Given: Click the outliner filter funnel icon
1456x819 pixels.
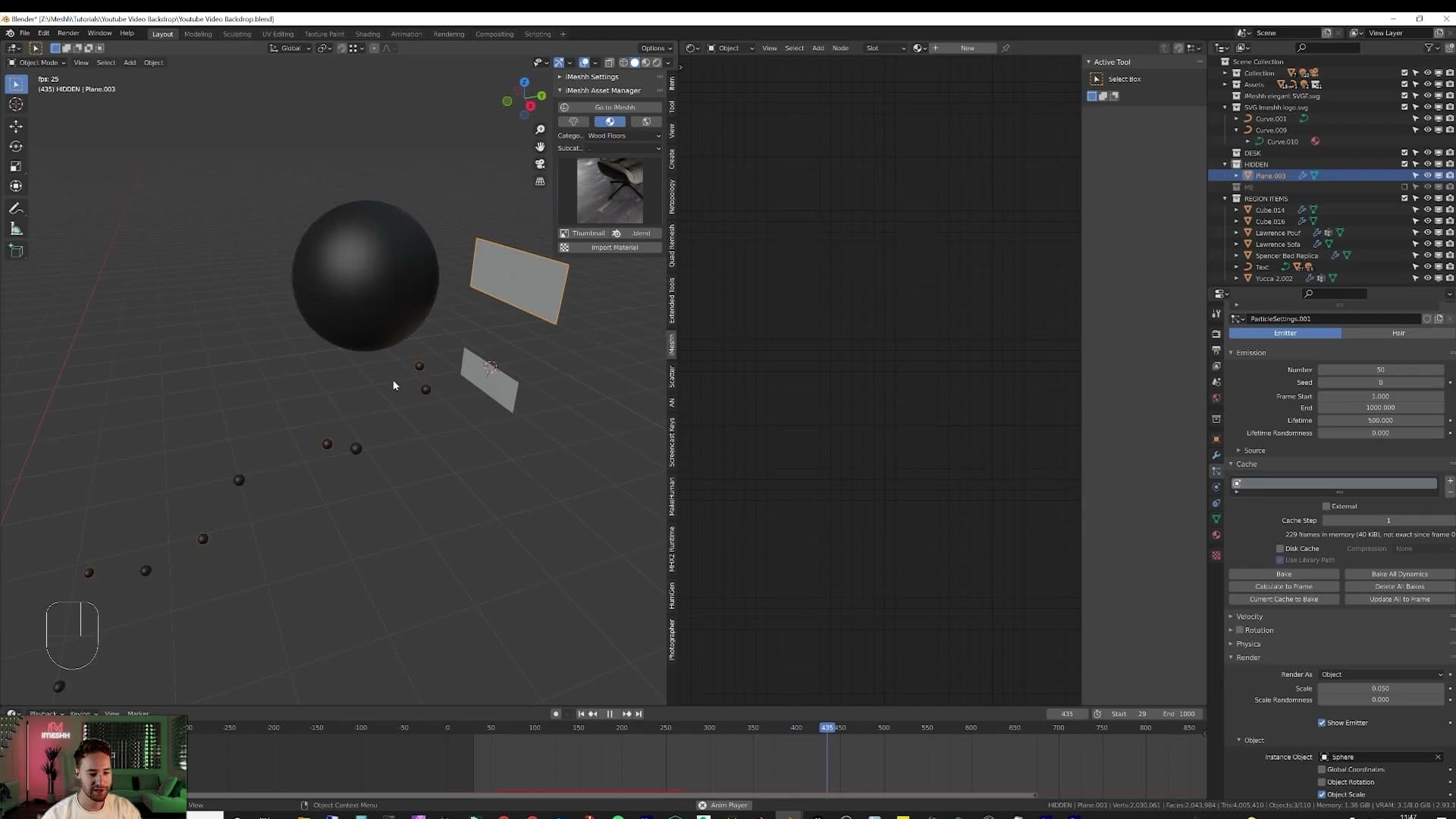Looking at the screenshot, I should coord(1429,48).
